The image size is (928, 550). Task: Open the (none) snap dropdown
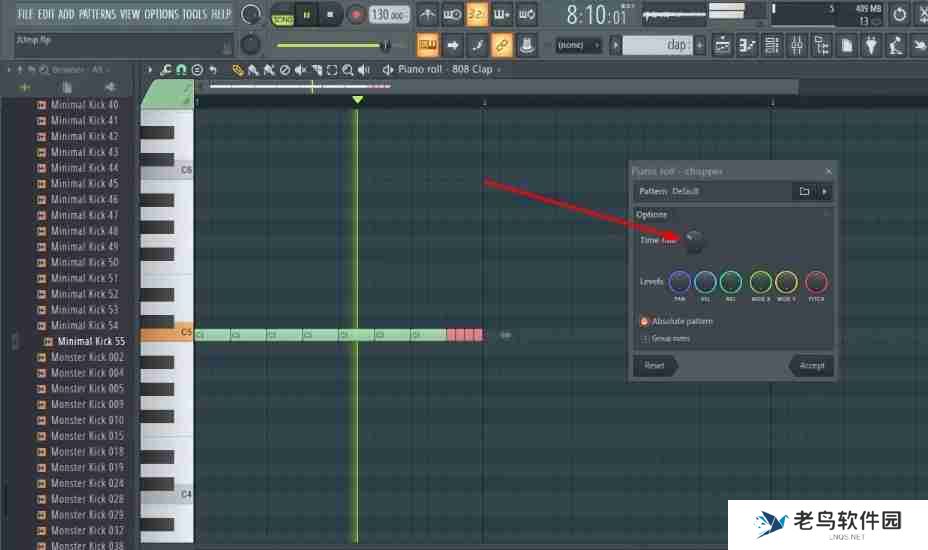pos(579,45)
